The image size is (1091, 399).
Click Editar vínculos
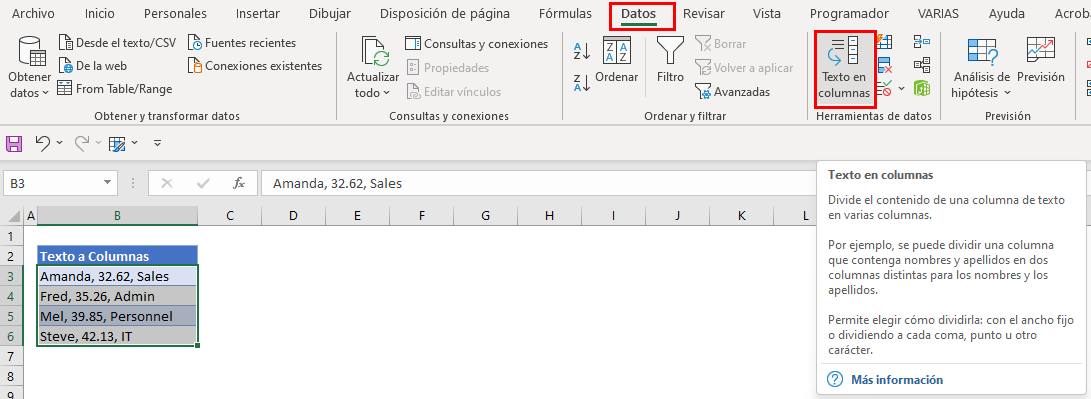coord(453,91)
